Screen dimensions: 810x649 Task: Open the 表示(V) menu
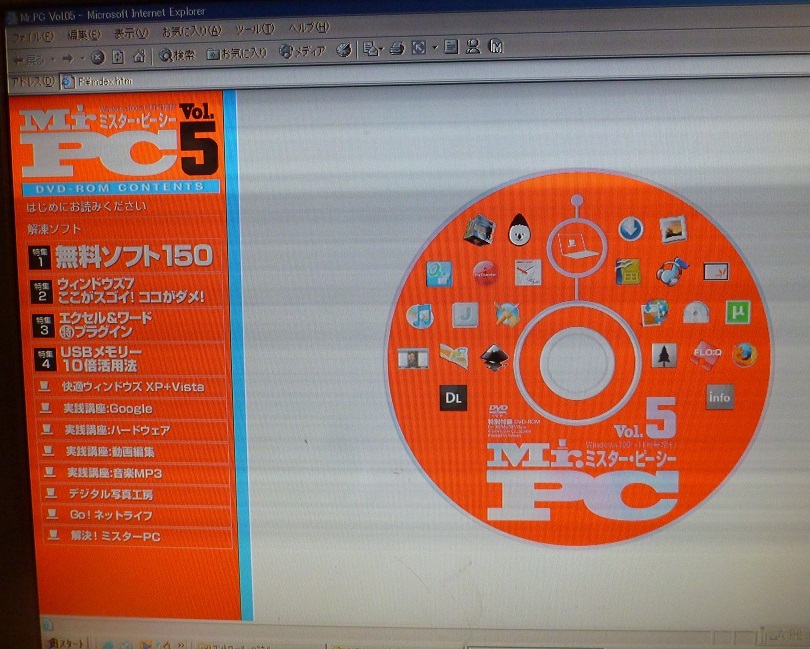[131, 34]
